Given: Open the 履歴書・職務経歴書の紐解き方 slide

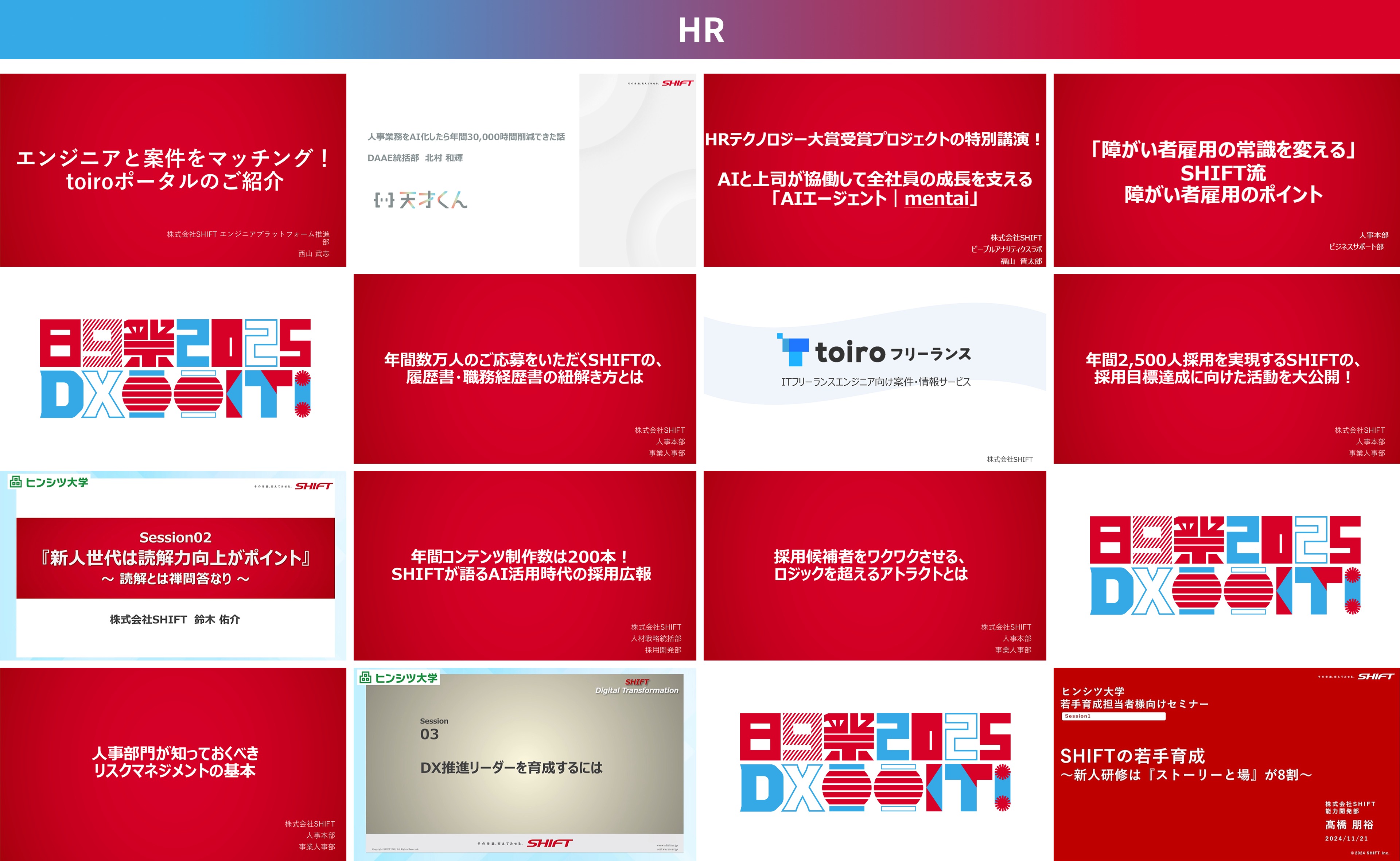Looking at the screenshot, I should [525, 369].
